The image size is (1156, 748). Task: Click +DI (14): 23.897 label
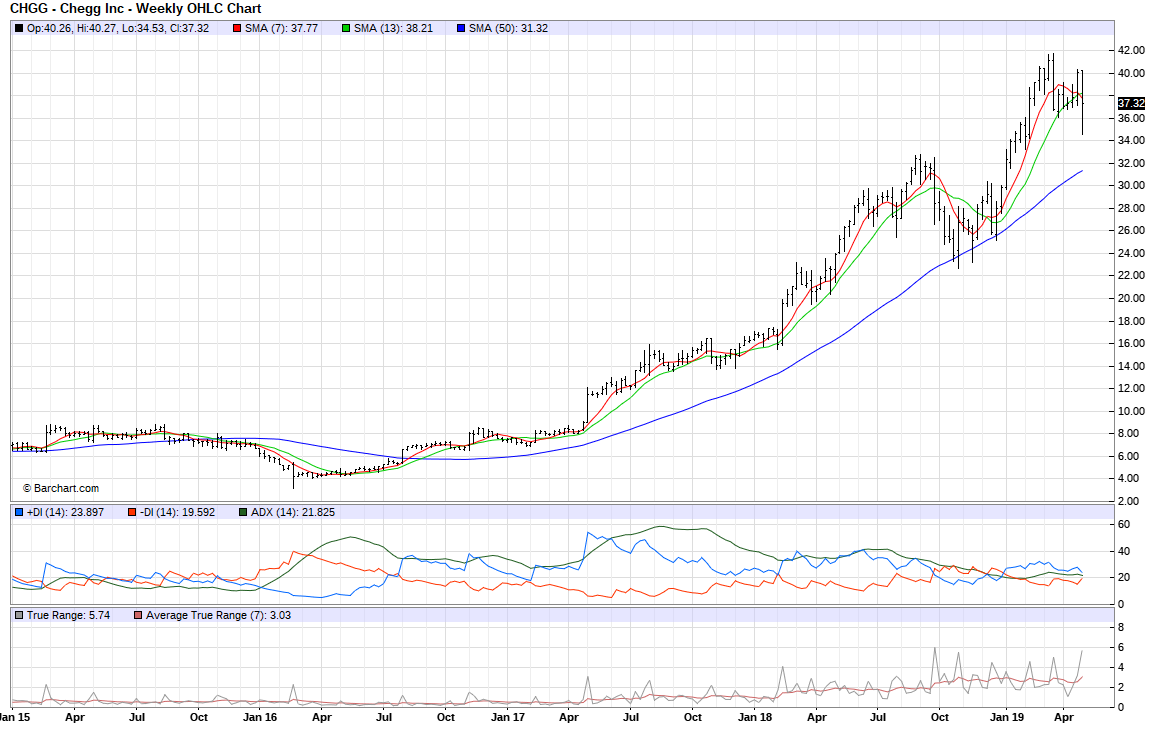(x=66, y=512)
